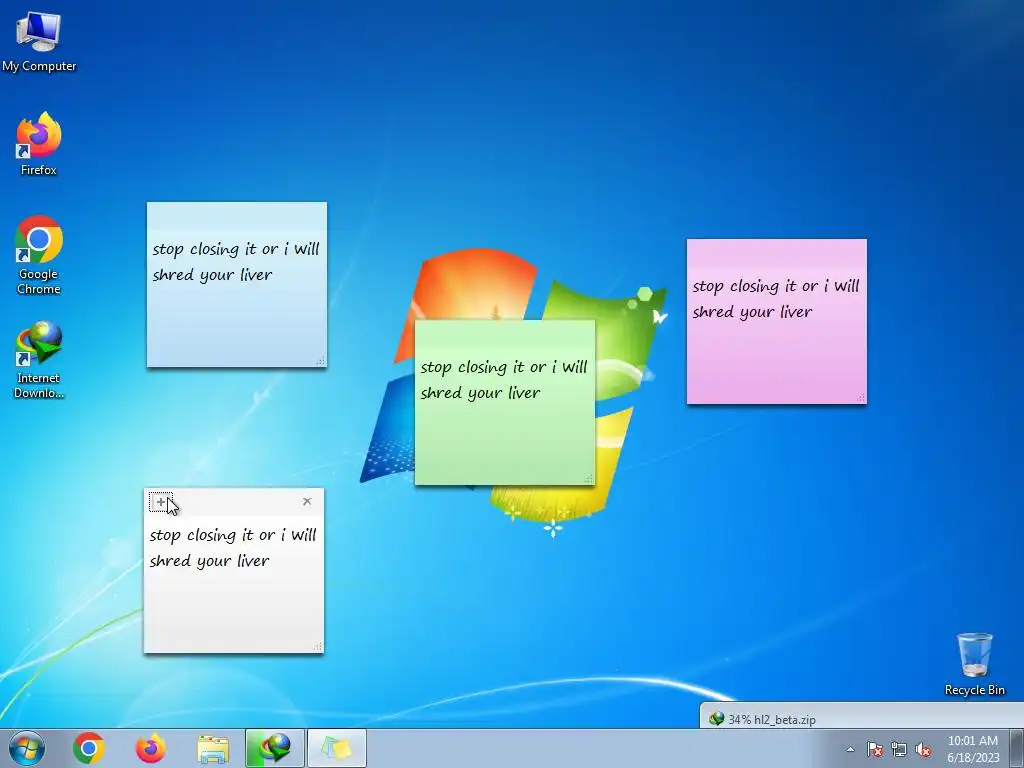Open Action Center flag icon
Screen dimensions: 1024x768
[x=874, y=750]
